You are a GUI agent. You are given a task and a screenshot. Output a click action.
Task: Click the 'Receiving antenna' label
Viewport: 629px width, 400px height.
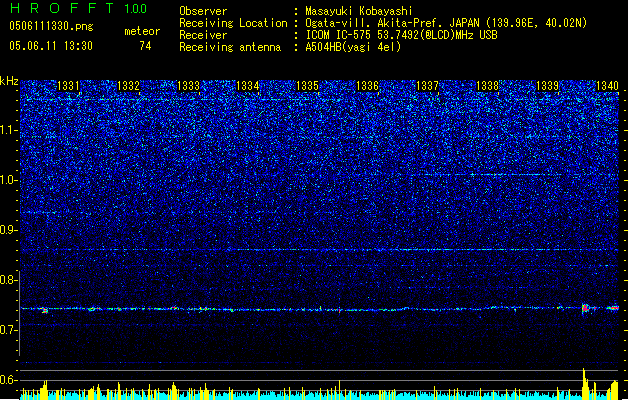click(x=230, y=47)
